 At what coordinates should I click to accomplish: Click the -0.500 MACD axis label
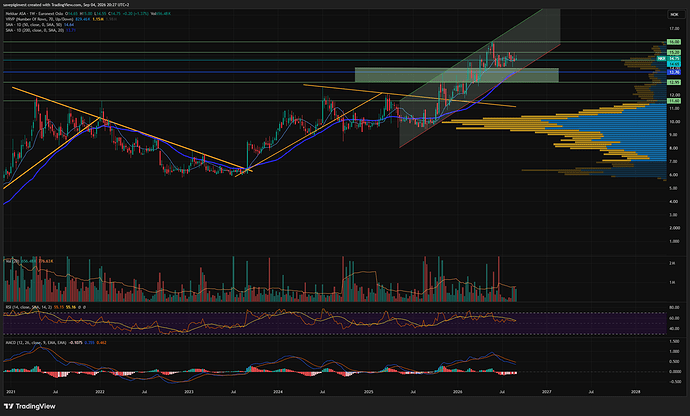pos(674,382)
